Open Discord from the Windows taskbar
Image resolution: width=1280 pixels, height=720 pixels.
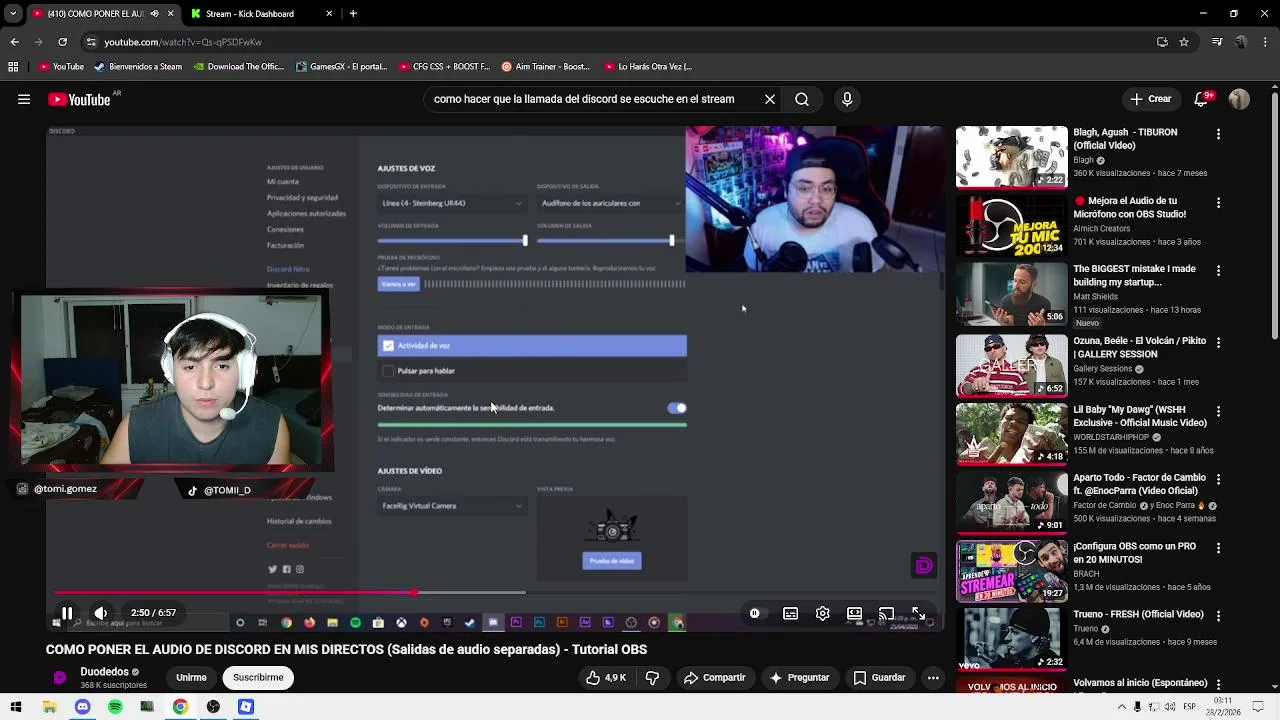82,707
